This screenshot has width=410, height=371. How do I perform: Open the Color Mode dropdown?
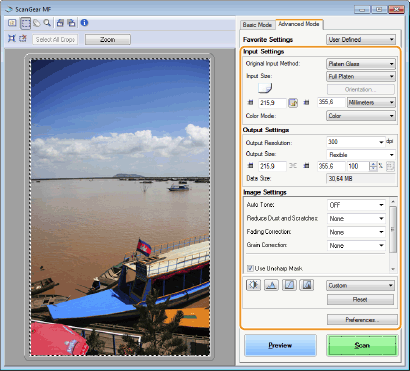361,116
